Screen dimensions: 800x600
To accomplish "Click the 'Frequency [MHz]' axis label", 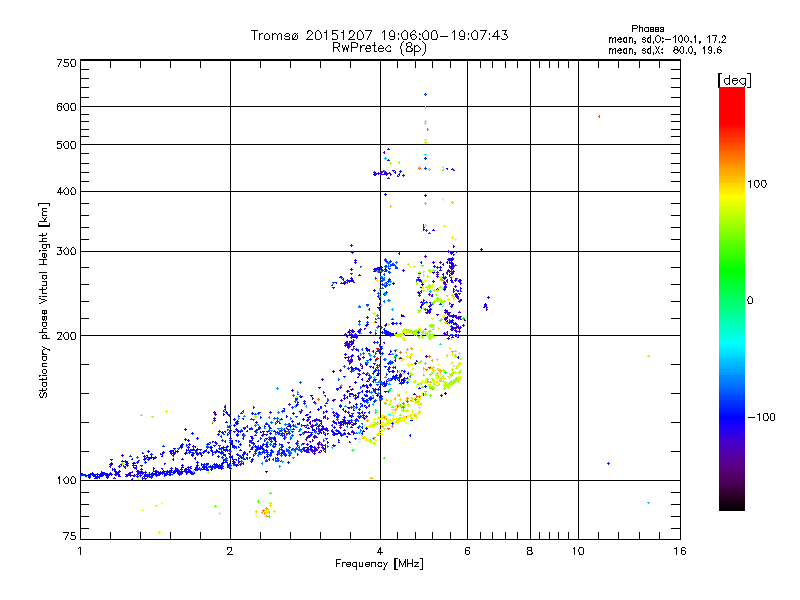I will pos(379,564).
